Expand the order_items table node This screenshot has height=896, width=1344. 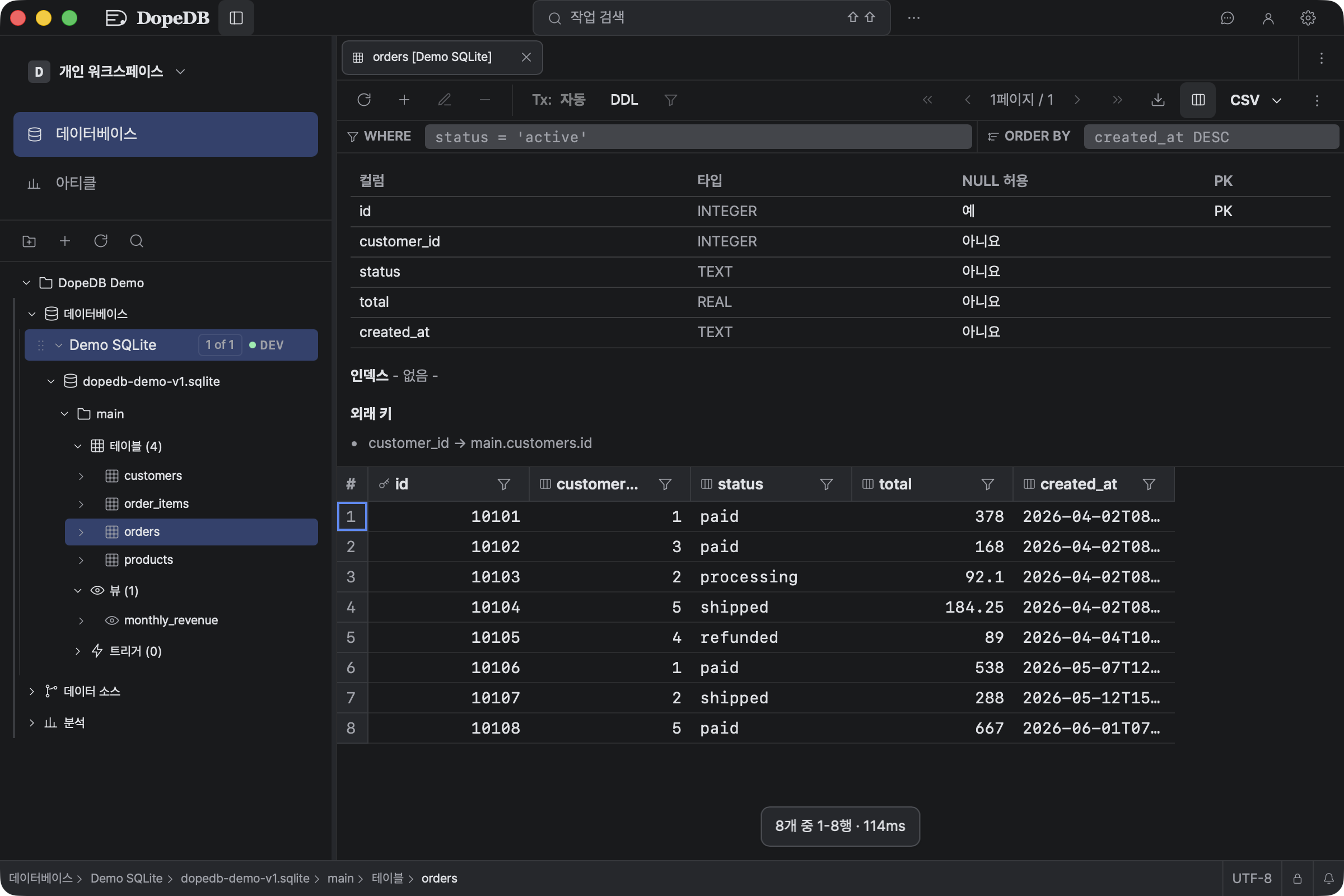(81, 504)
